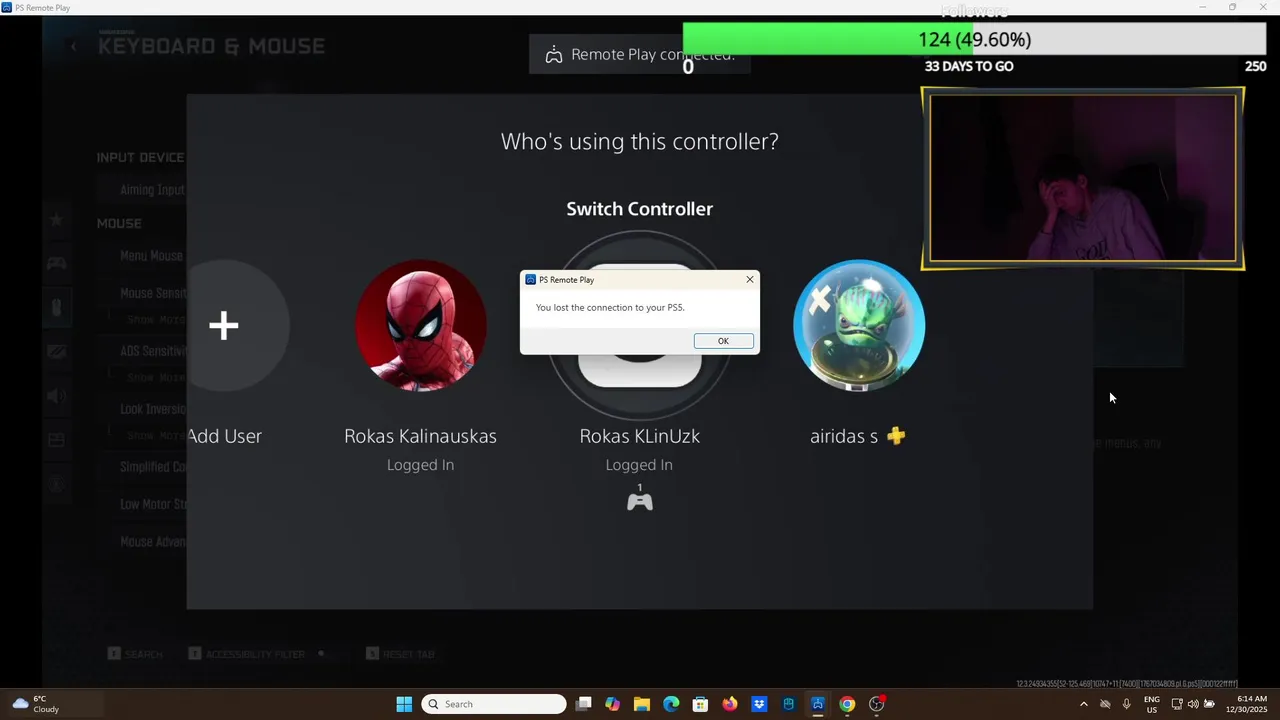Open the 6°C Cloudy weather widget

36,704
